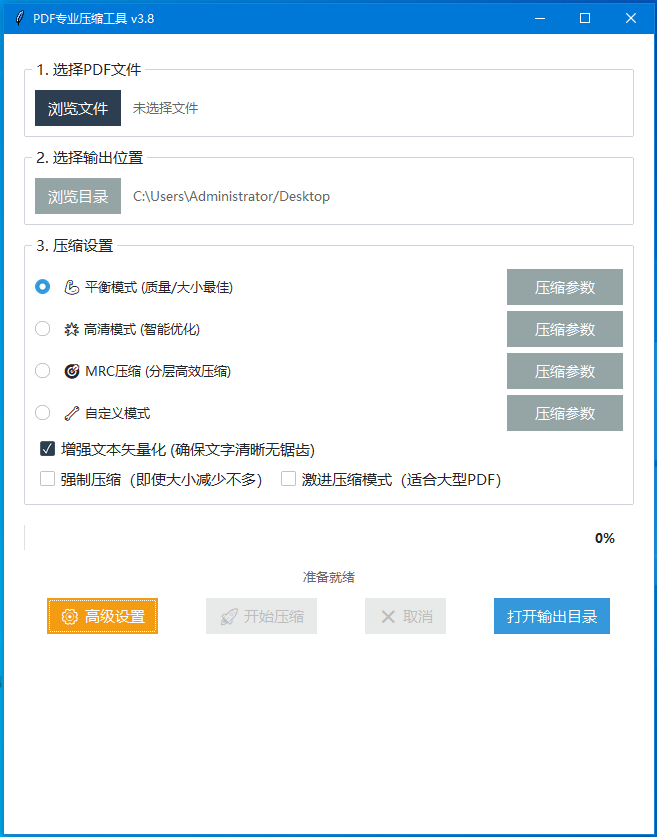Click the sparkle icon beside 高清模式

[x=71, y=329]
